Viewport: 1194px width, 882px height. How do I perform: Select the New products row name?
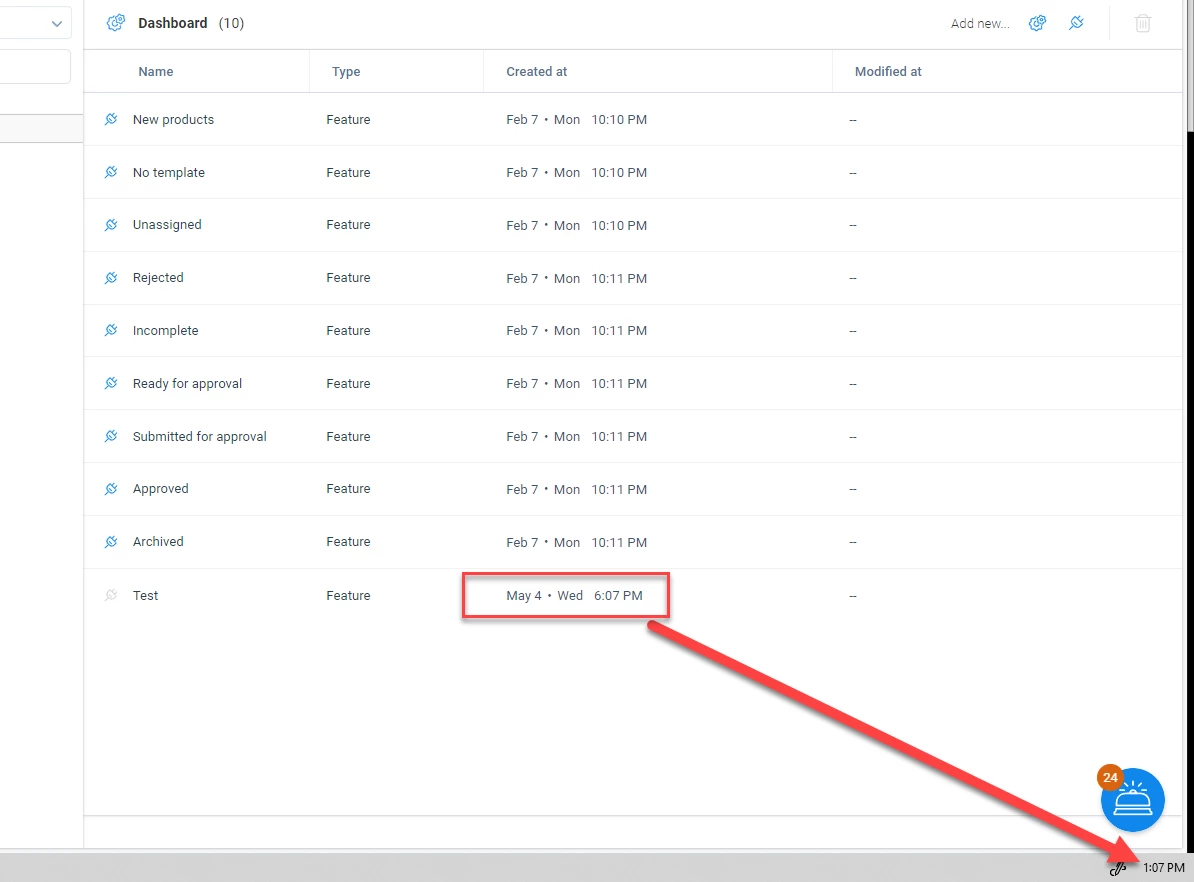pos(174,120)
